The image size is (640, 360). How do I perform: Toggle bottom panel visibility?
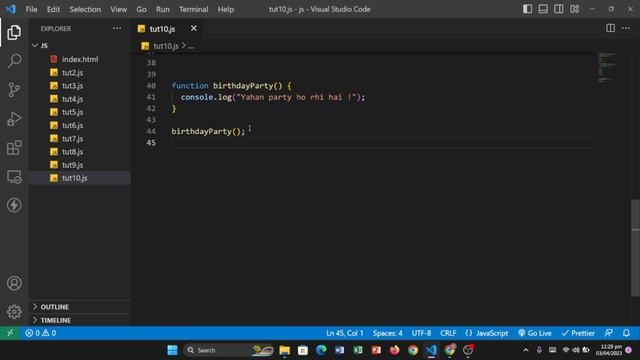[x=543, y=9]
